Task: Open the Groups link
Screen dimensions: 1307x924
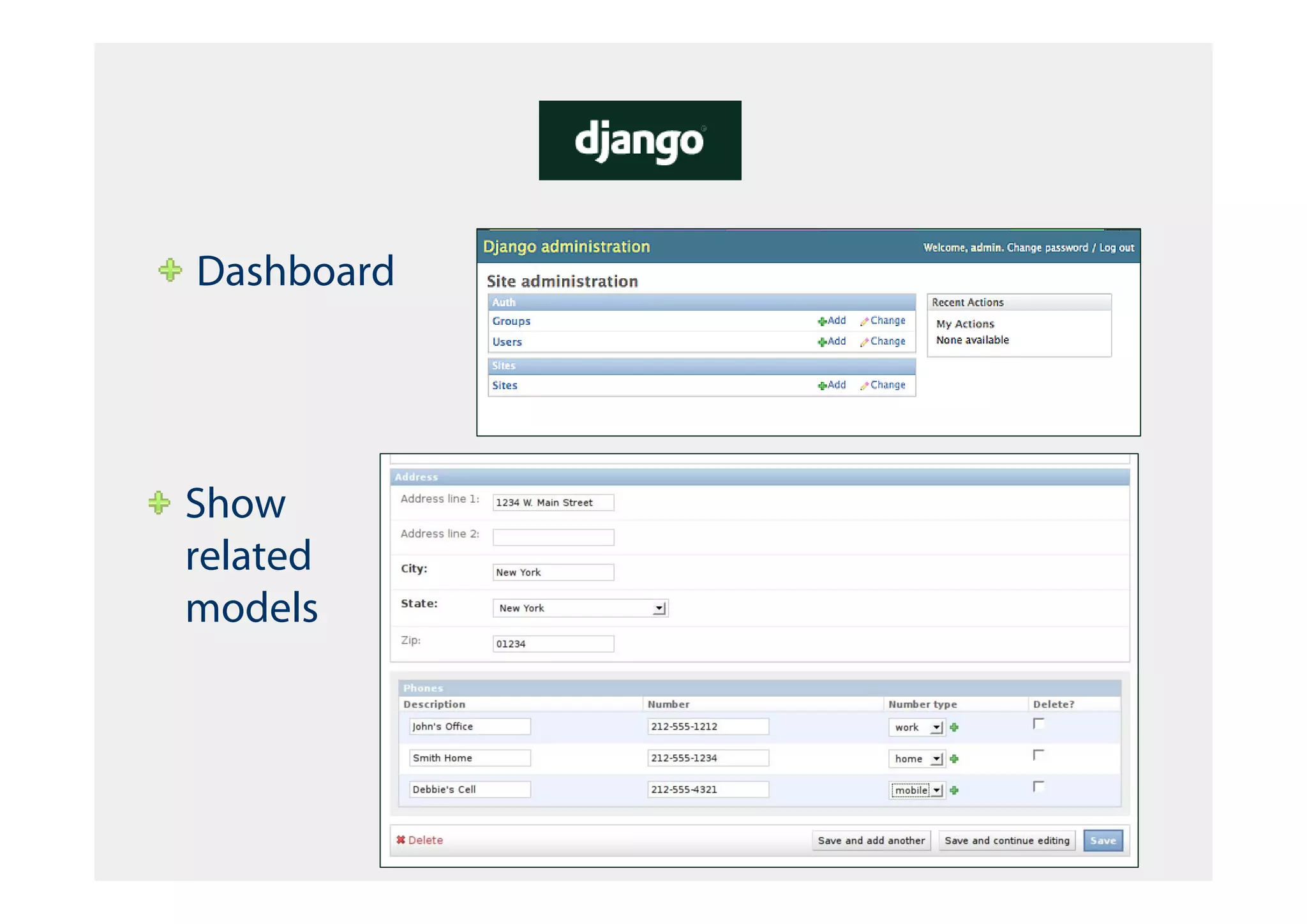Action: tap(511, 321)
